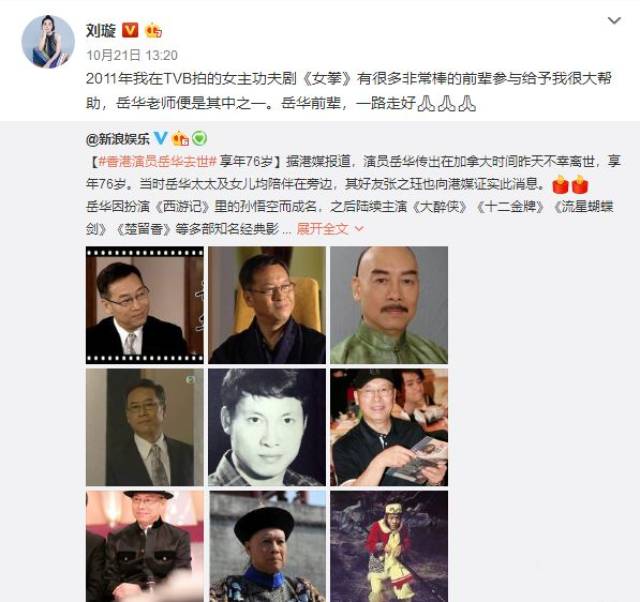Open the #香港演员岳华去世# hashtag topic
Image resolution: width=640 pixels, height=602 pixels.
point(157,161)
